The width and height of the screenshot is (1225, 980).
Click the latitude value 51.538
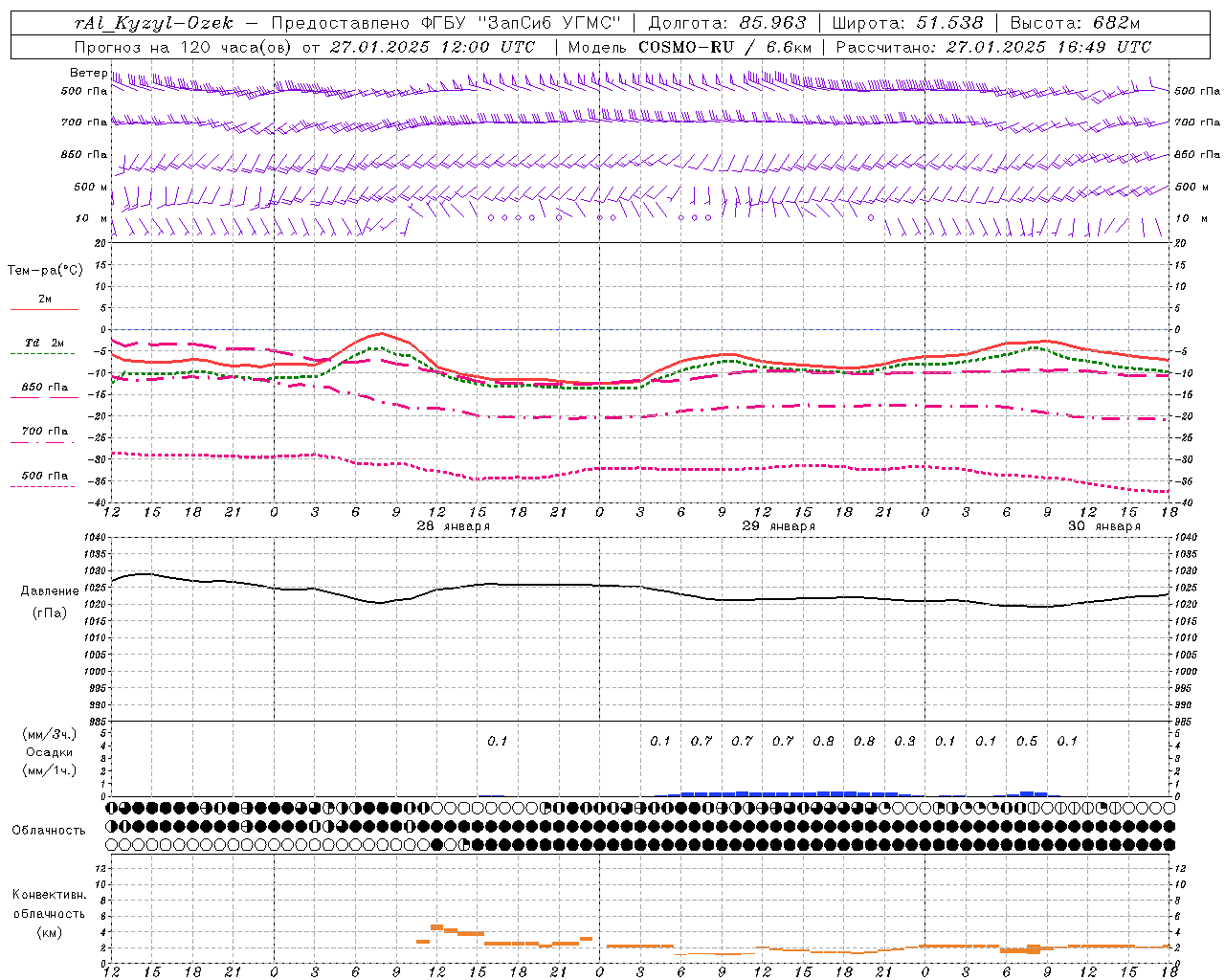(949, 23)
